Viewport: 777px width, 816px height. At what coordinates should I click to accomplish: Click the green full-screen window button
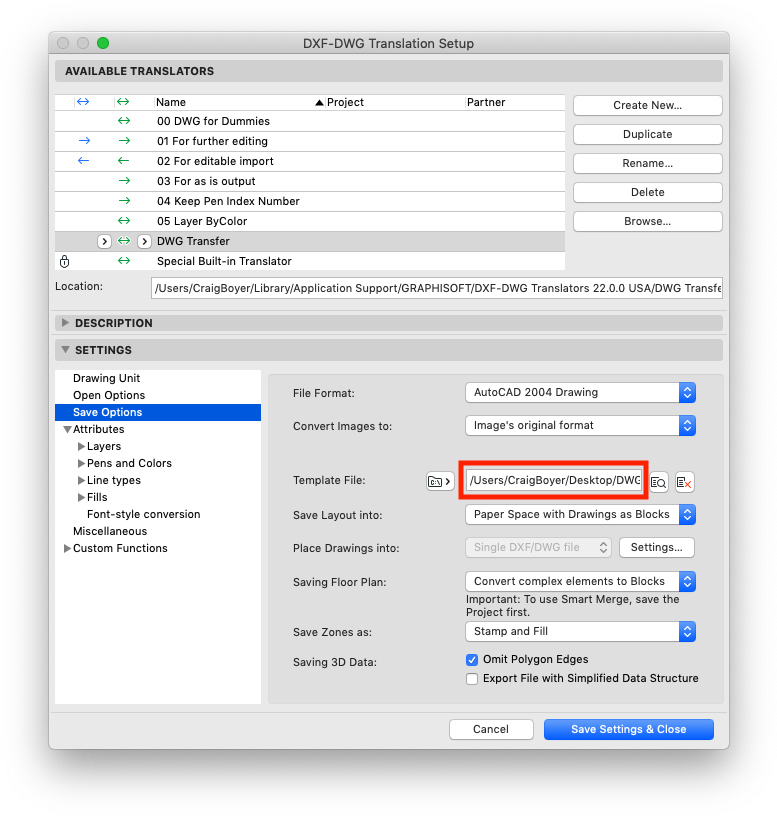(x=103, y=43)
